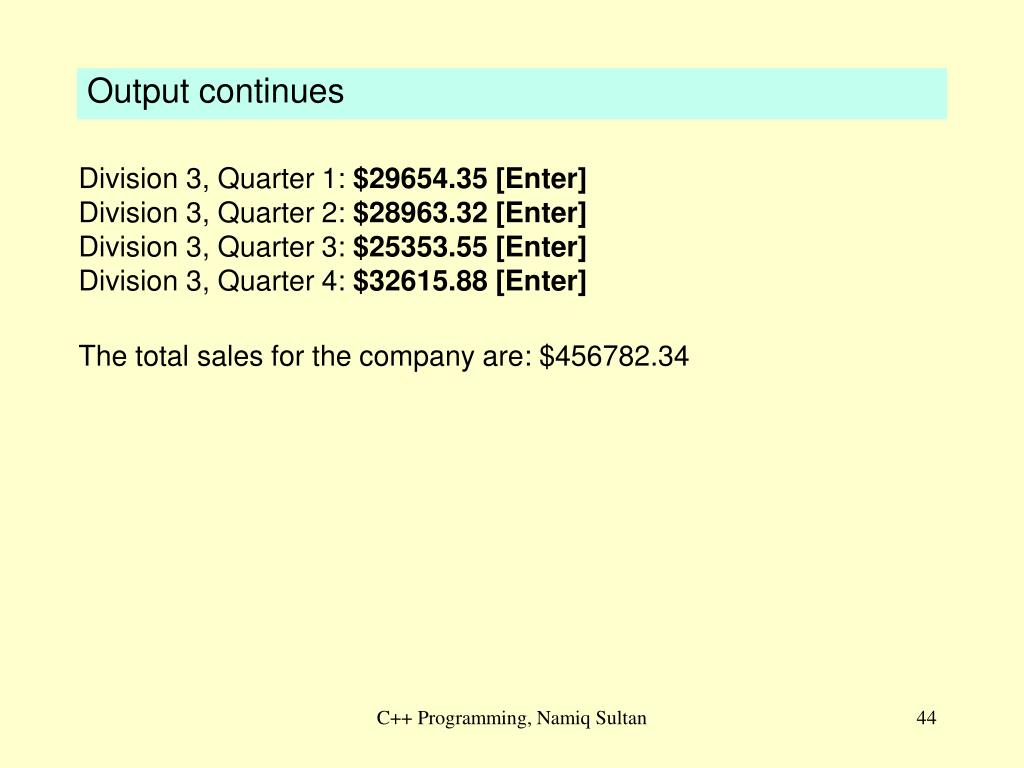Select the $25353.55 sales value
Screen dimensions: 1024x768
click(x=420, y=248)
